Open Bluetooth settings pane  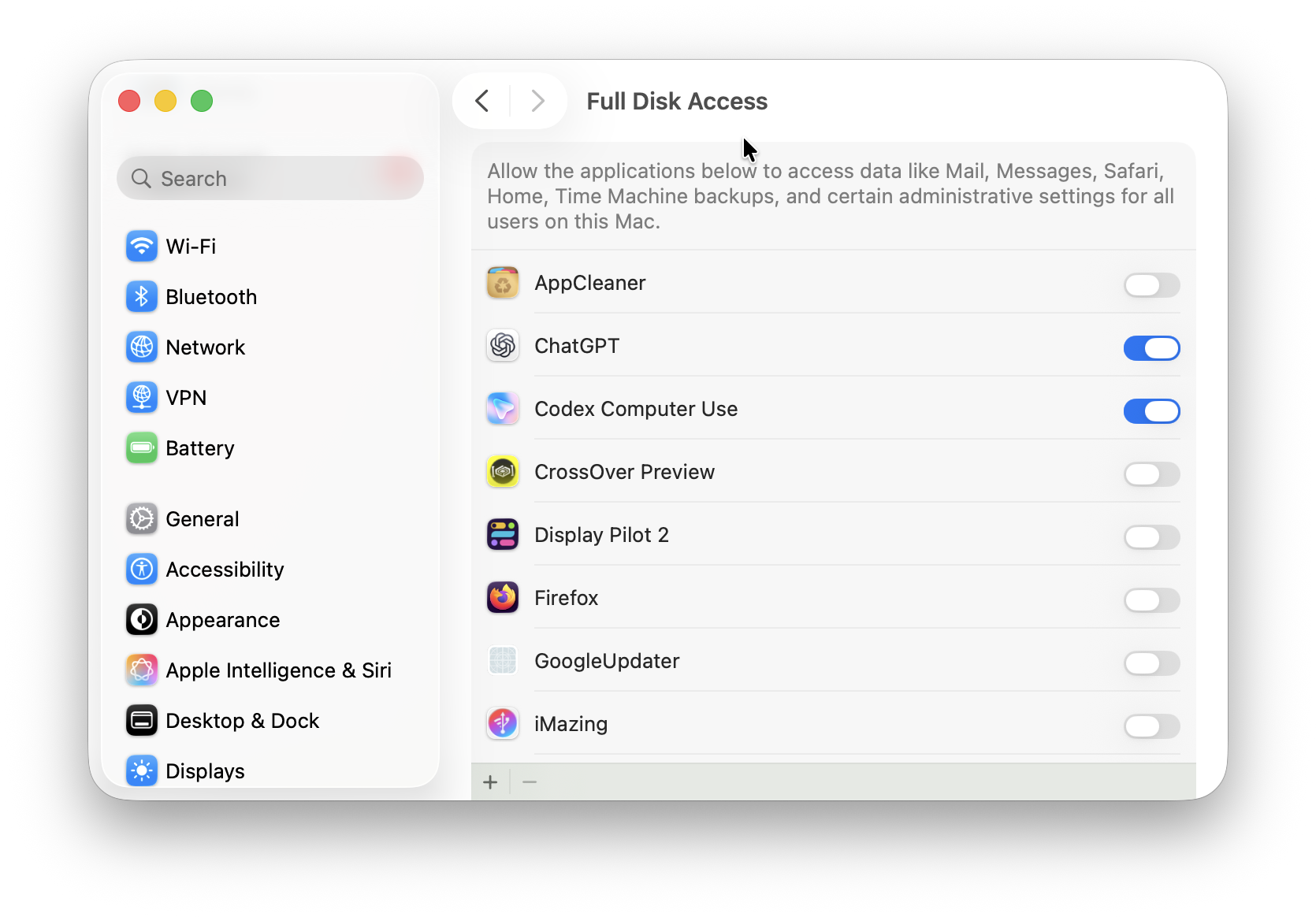(270, 297)
